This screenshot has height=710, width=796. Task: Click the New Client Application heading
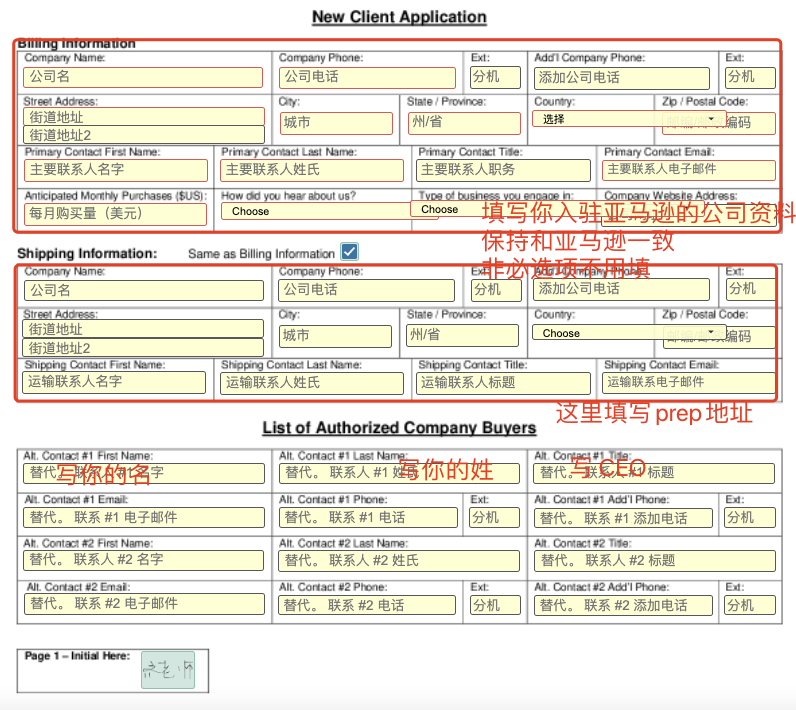pos(399,17)
